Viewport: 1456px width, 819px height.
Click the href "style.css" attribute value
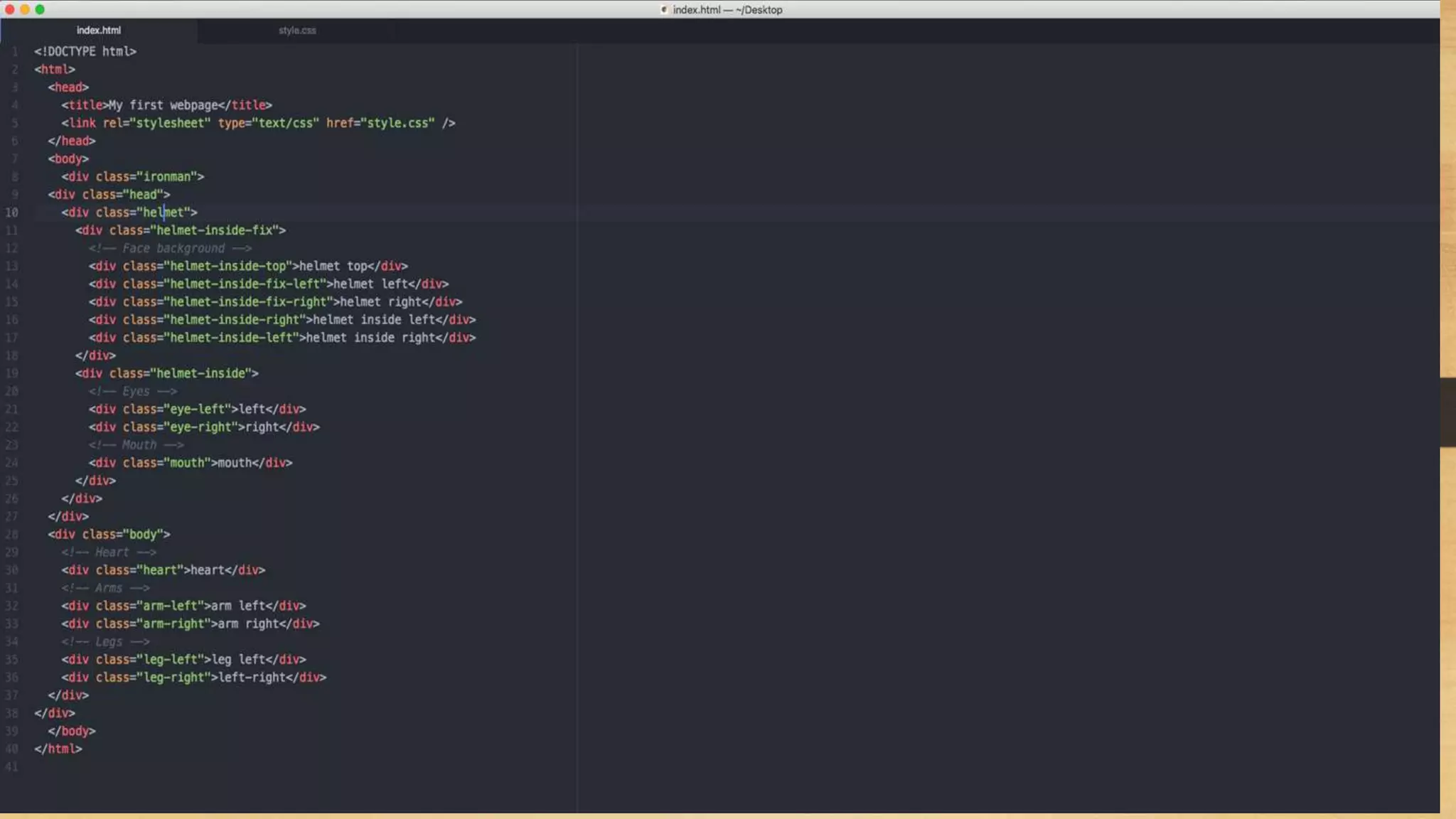[x=398, y=123]
